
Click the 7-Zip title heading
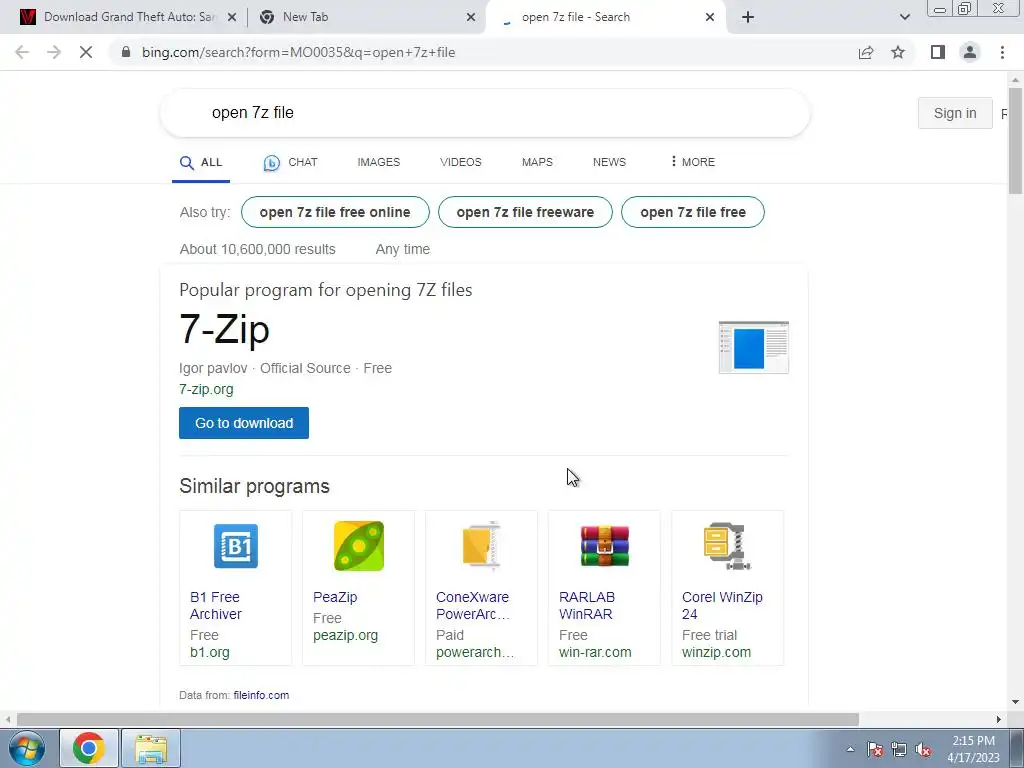tap(224, 329)
